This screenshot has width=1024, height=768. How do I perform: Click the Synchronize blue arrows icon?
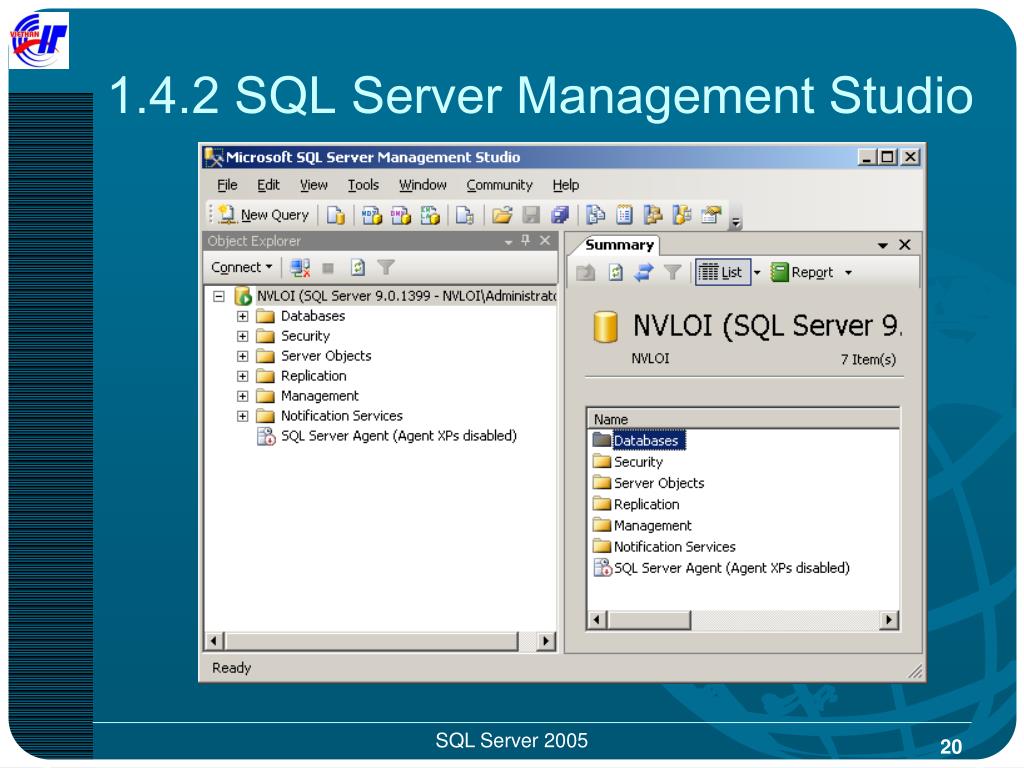[644, 272]
